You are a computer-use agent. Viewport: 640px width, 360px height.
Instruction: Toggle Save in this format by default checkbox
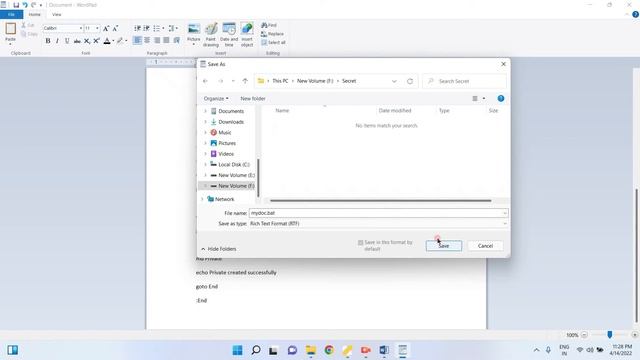[360, 242]
